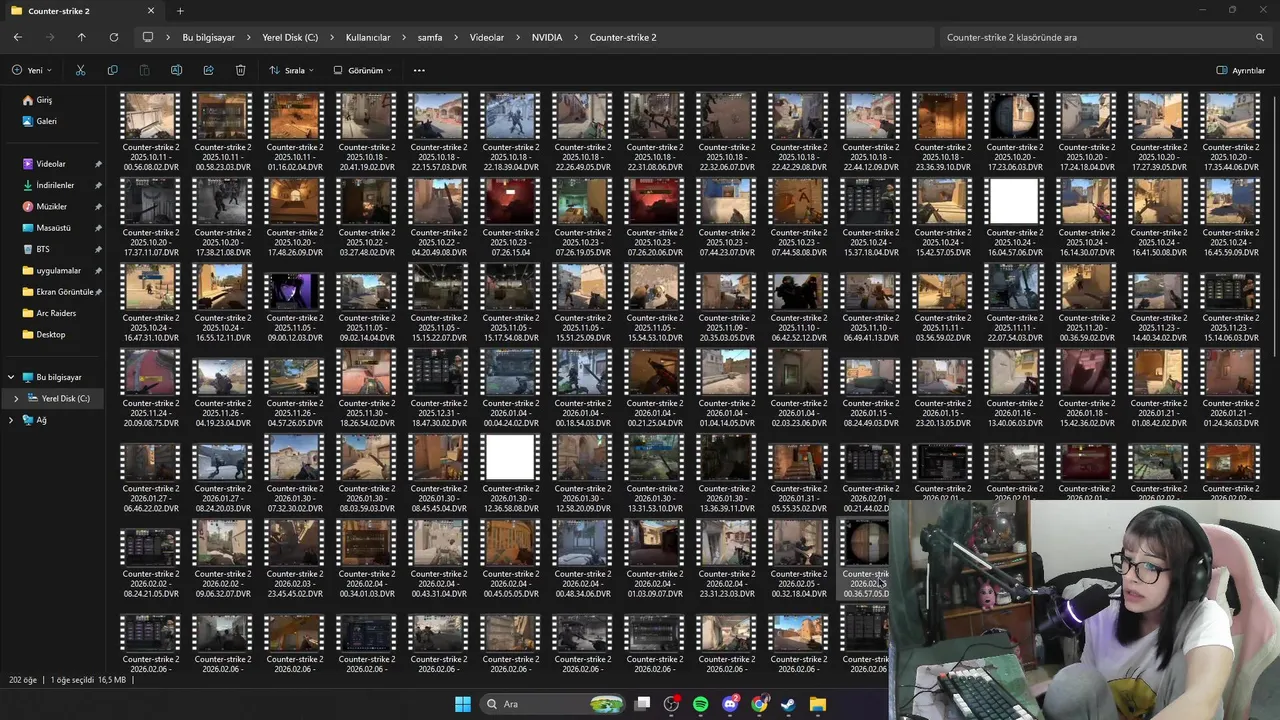Open Steam from the taskbar
This screenshot has height=720, width=1280.
pos(788,704)
